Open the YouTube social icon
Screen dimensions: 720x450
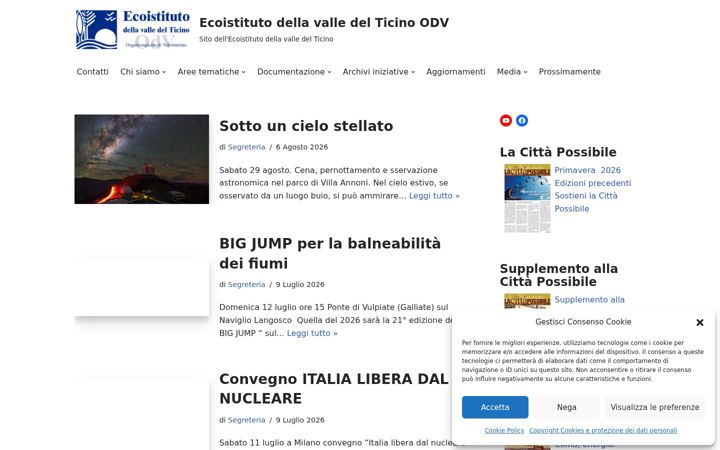click(x=506, y=120)
